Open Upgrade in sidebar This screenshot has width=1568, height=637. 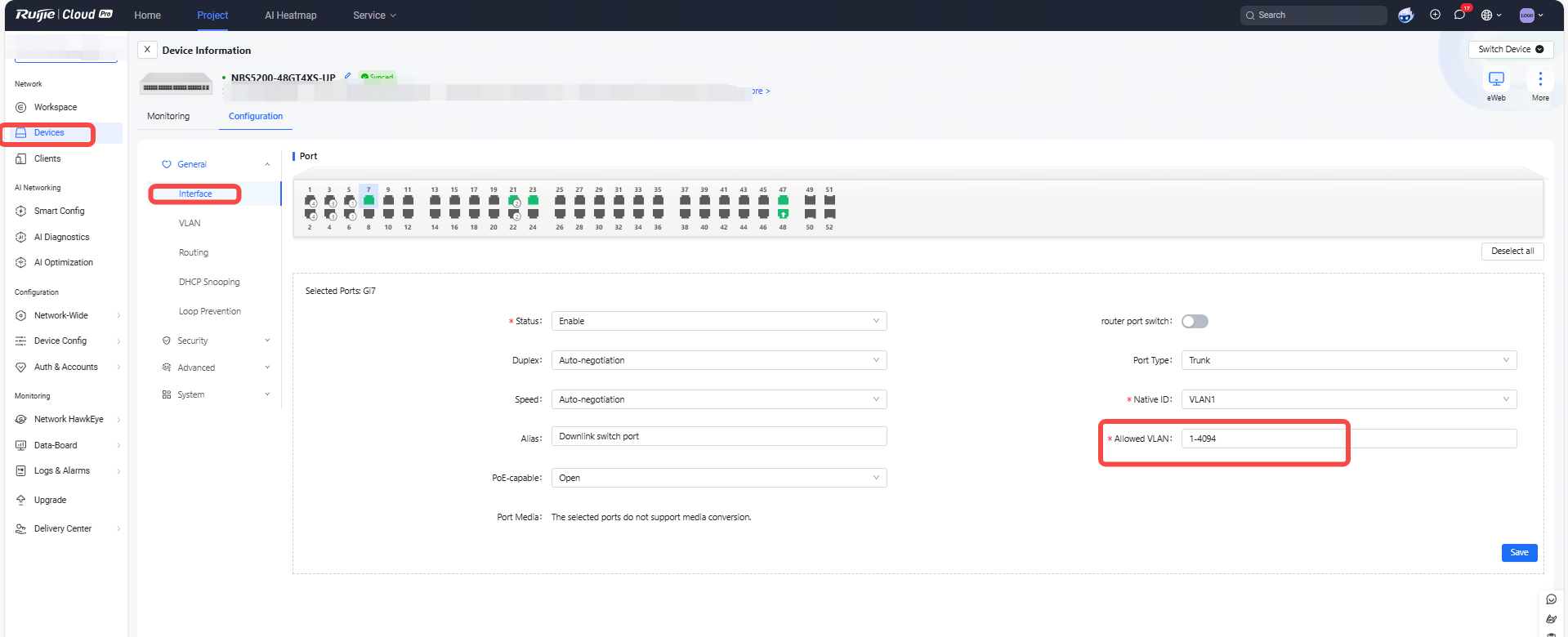[50, 500]
